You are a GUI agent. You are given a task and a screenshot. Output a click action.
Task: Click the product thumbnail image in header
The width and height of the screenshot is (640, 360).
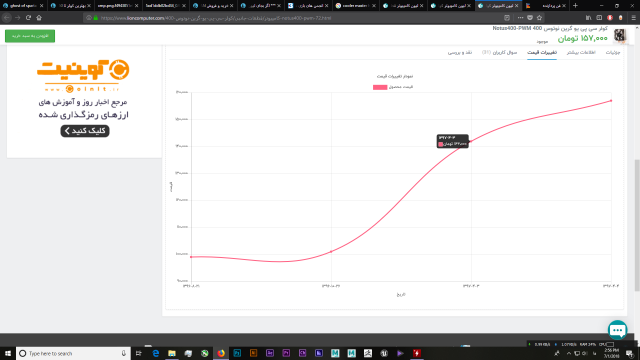[620, 35]
